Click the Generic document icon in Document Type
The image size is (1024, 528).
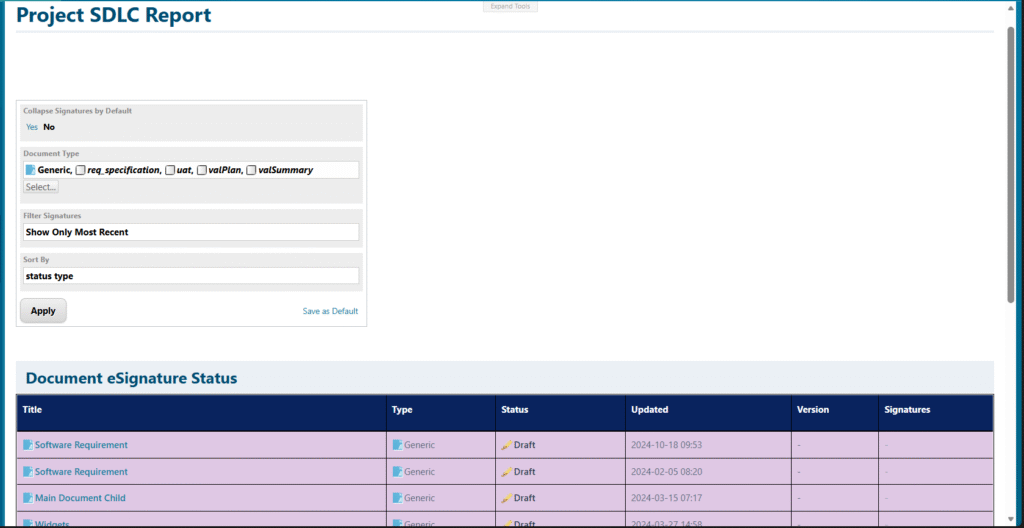pyautogui.click(x=30, y=170)
